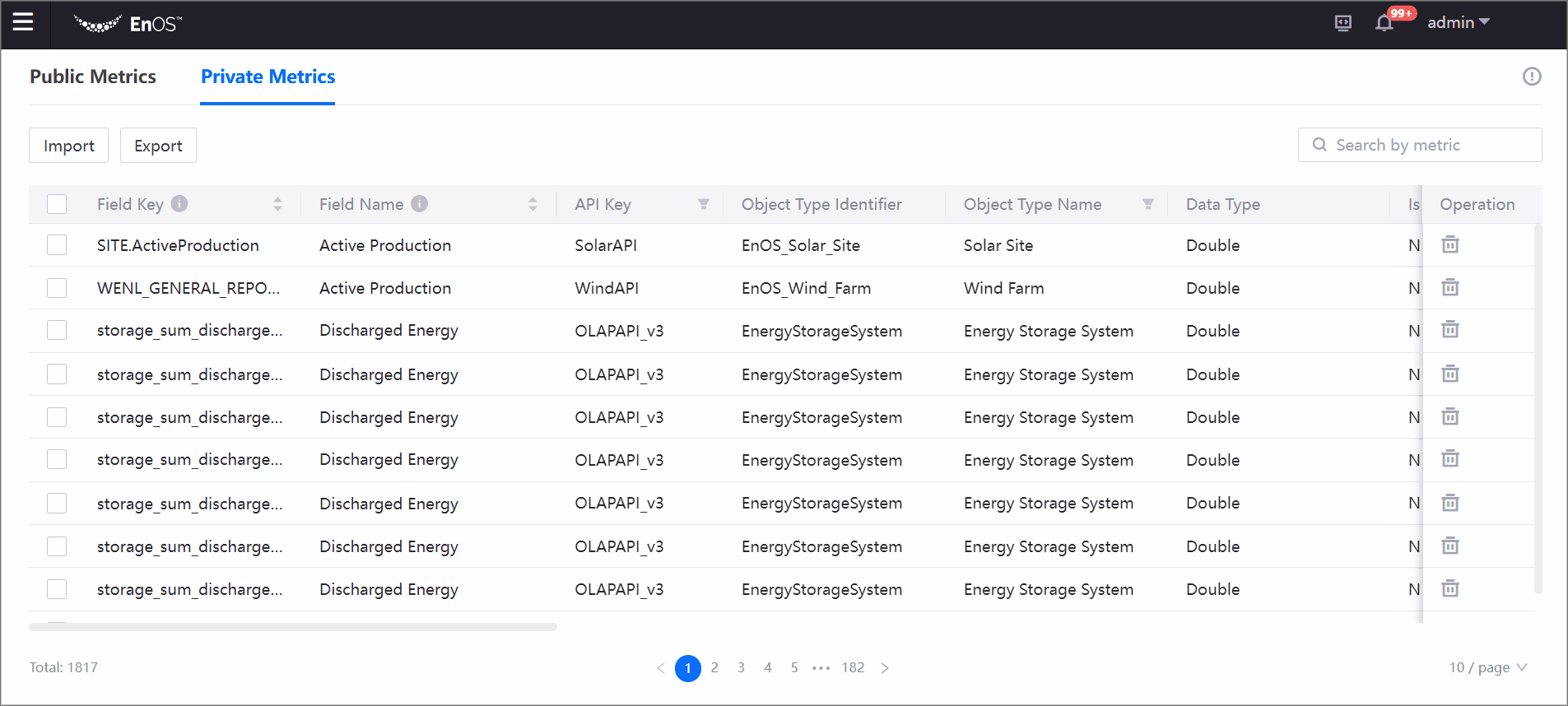Click the info icon beside Field Key
This screenshot has height=706, width=1568.
point(179,204)
